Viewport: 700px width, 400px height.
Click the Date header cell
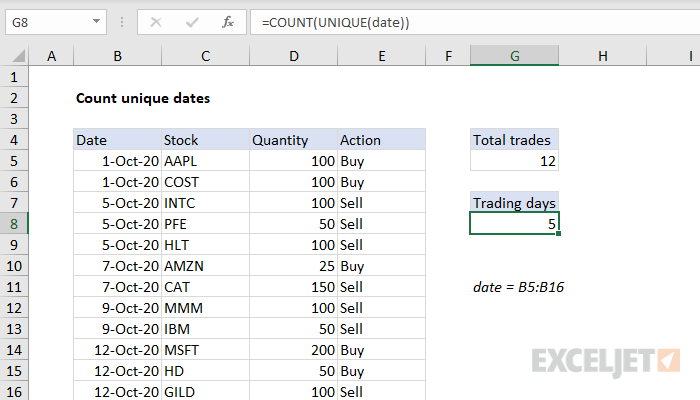pyautogui.click(x=117, y=140)
